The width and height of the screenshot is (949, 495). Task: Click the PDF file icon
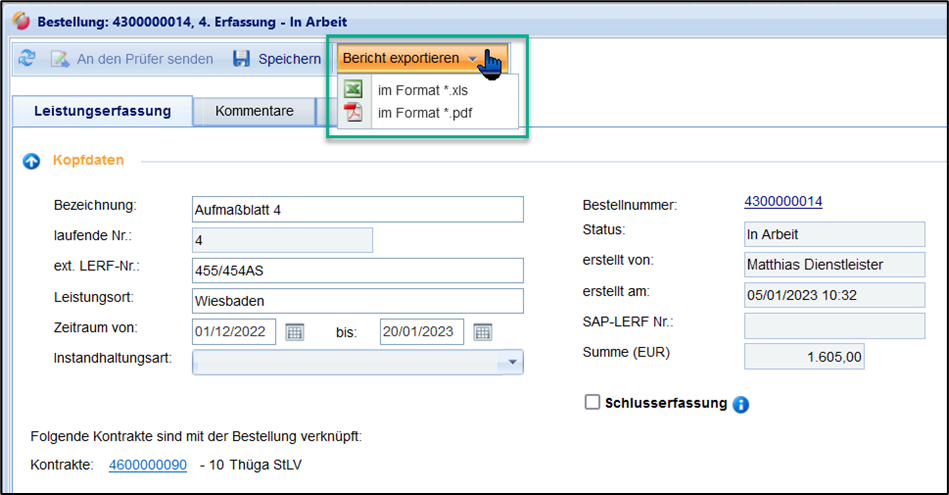353,112
